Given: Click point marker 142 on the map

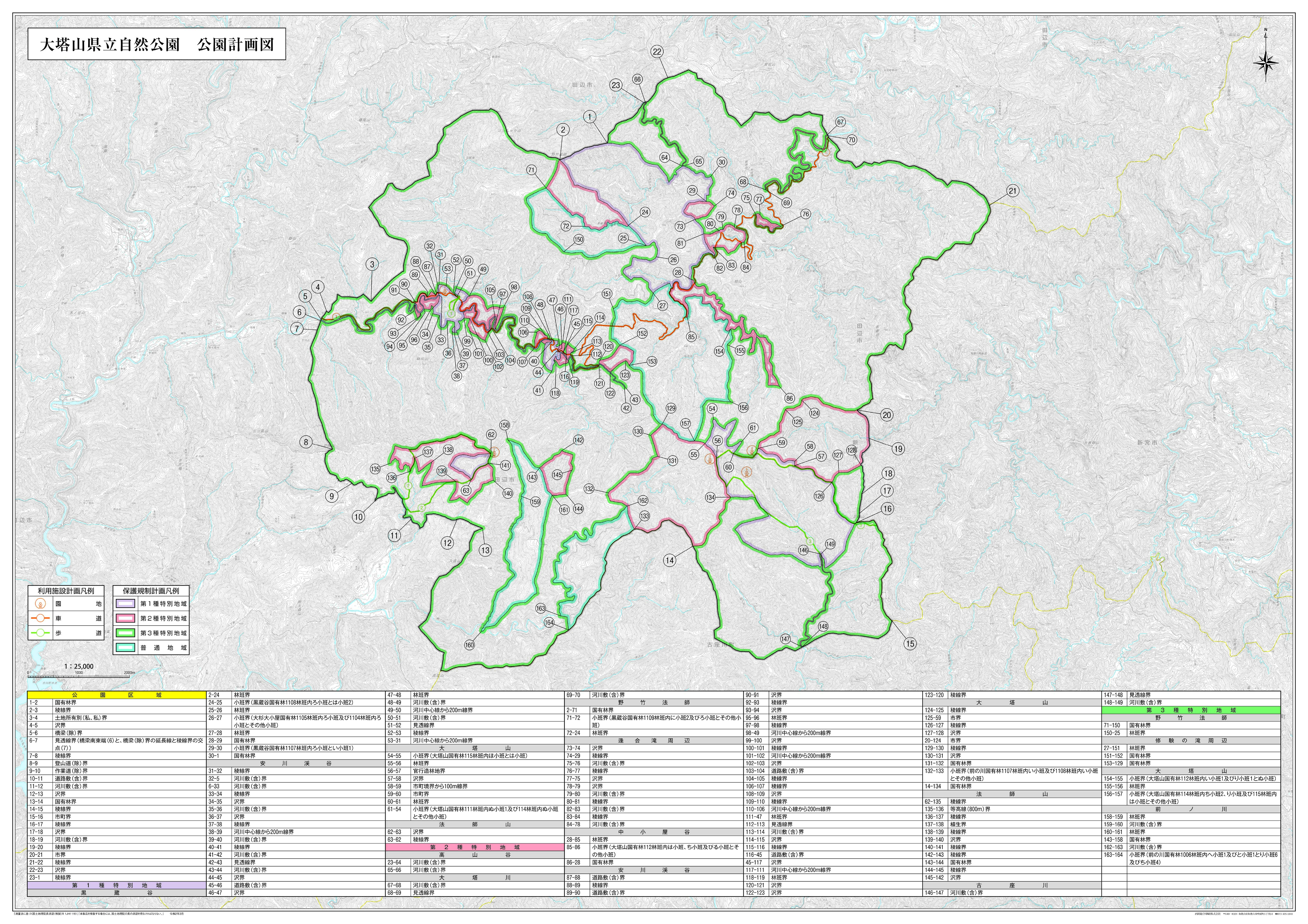Looking at the screenshot, I should (579, 440).
